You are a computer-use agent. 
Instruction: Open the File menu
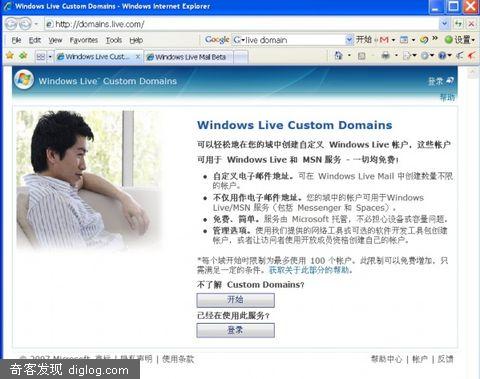pyautogui.click(x=16, y=40)
